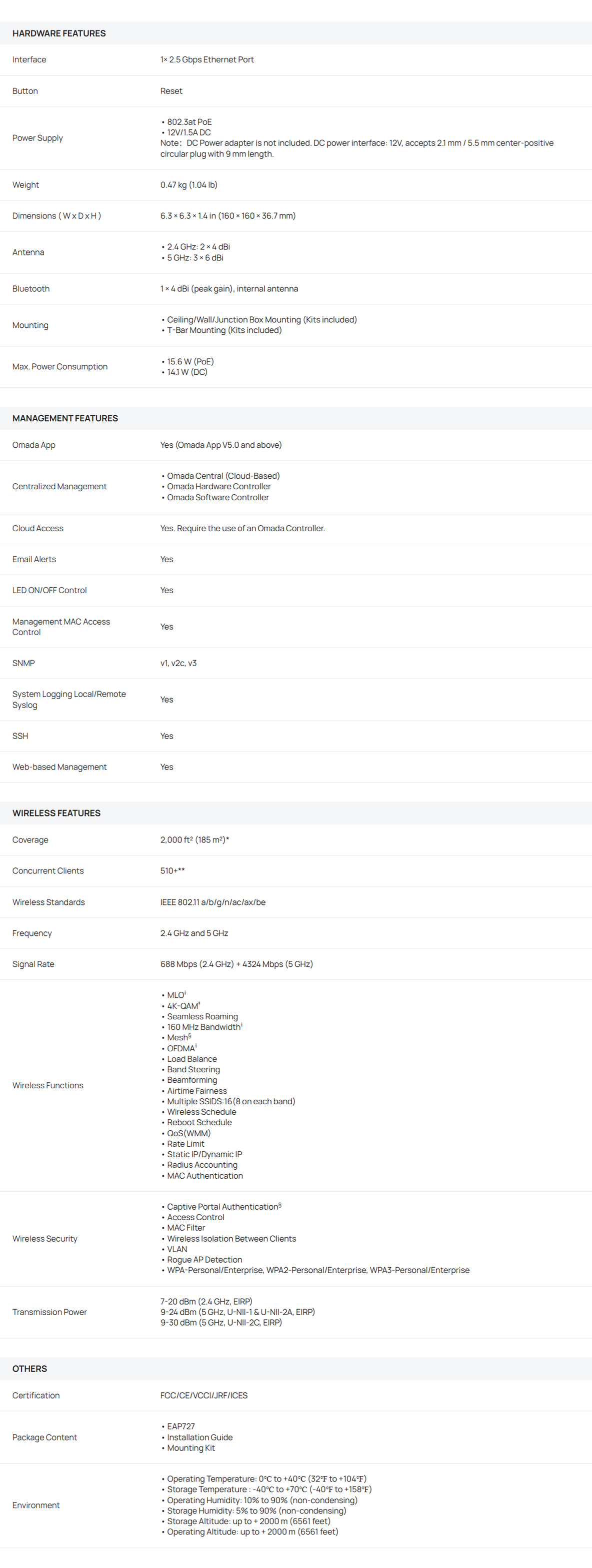Click the 1× 2.5 Gbps Ethernet Port value

click(207, 59)
